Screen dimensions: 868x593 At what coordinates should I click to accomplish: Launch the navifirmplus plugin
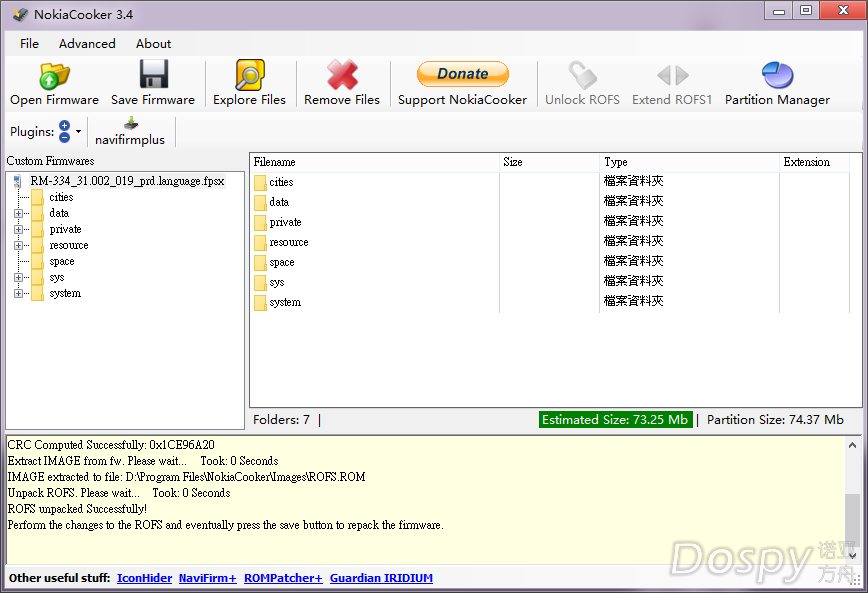pyautogui.click(x=130, y=132)
